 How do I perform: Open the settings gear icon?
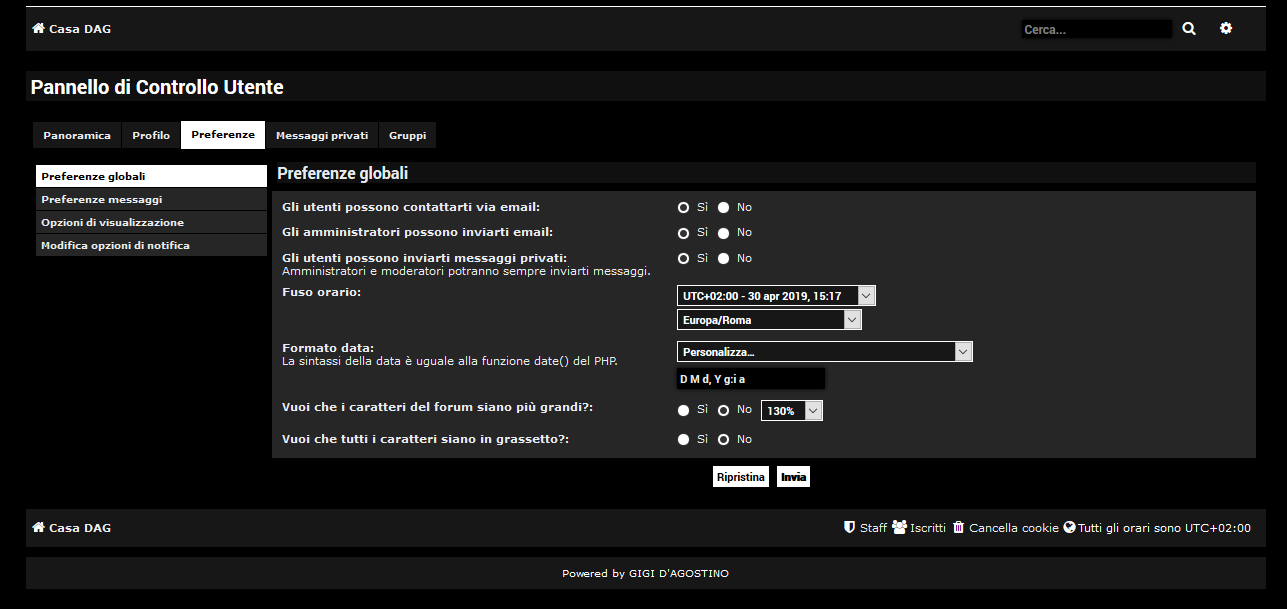pos(1226,28)
